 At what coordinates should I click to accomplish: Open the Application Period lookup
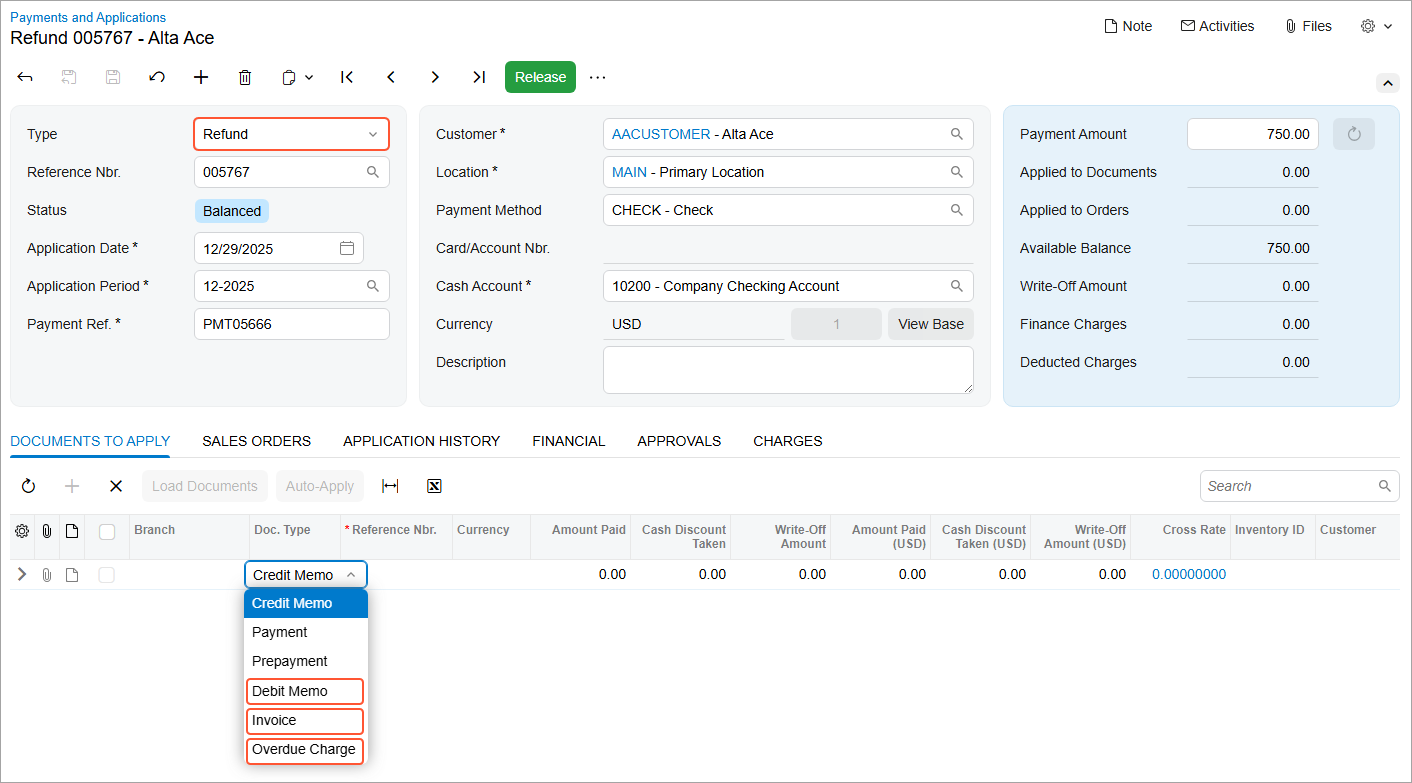pyautogui.click(x=373, y=286)
